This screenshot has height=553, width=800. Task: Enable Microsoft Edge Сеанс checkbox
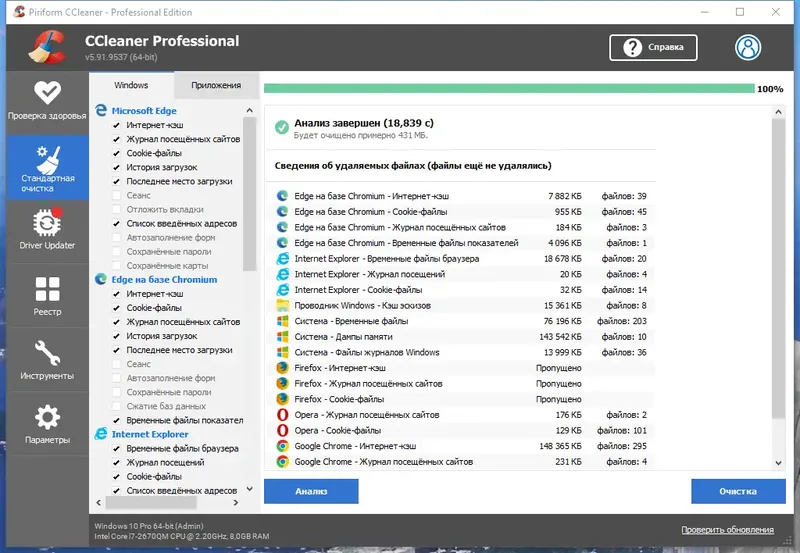116,195
